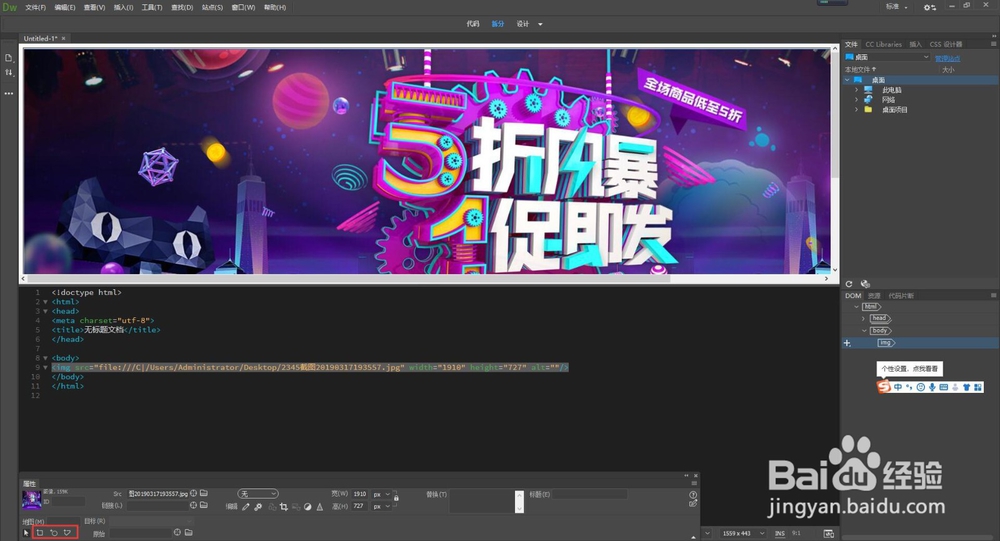The image size is (1000, 541).
Task: Expand the 此电脑 tree node
Action: [857, 90]
